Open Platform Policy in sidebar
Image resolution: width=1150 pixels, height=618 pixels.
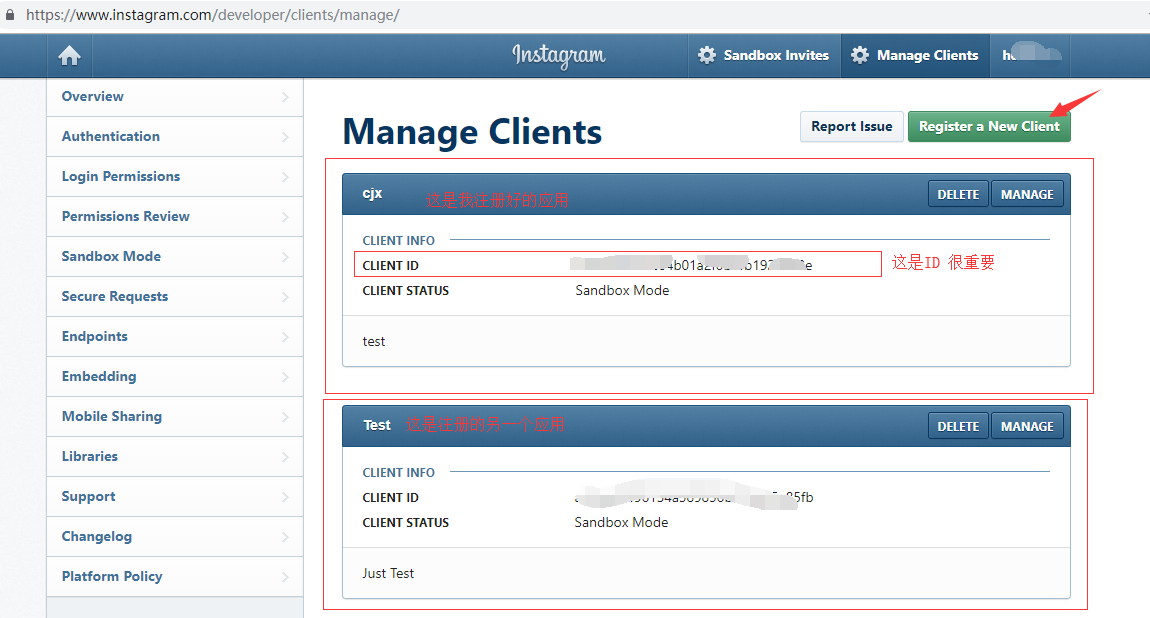point(175,576)
